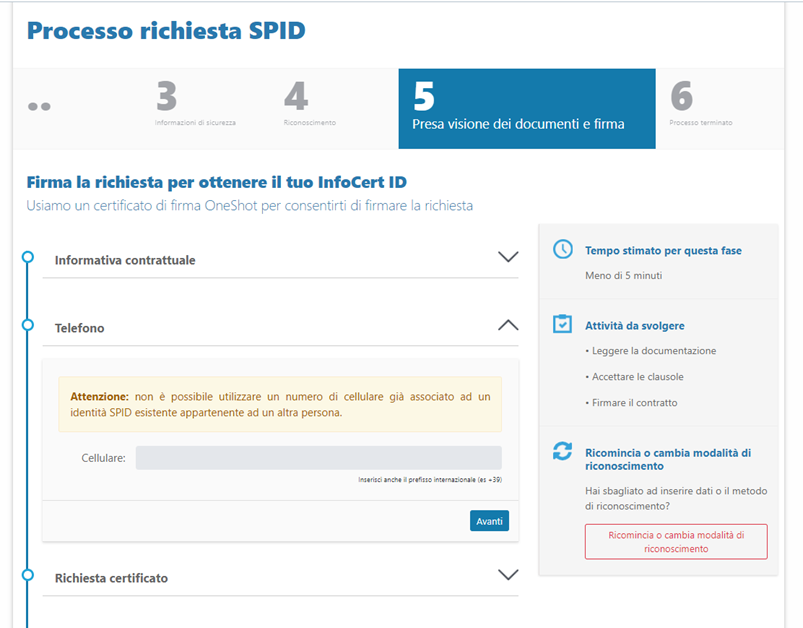Viewport: 803px width, 628px height.
Task: Click the red Ricomincia o cambia modalità button
Action: click(x=676, y=541)
